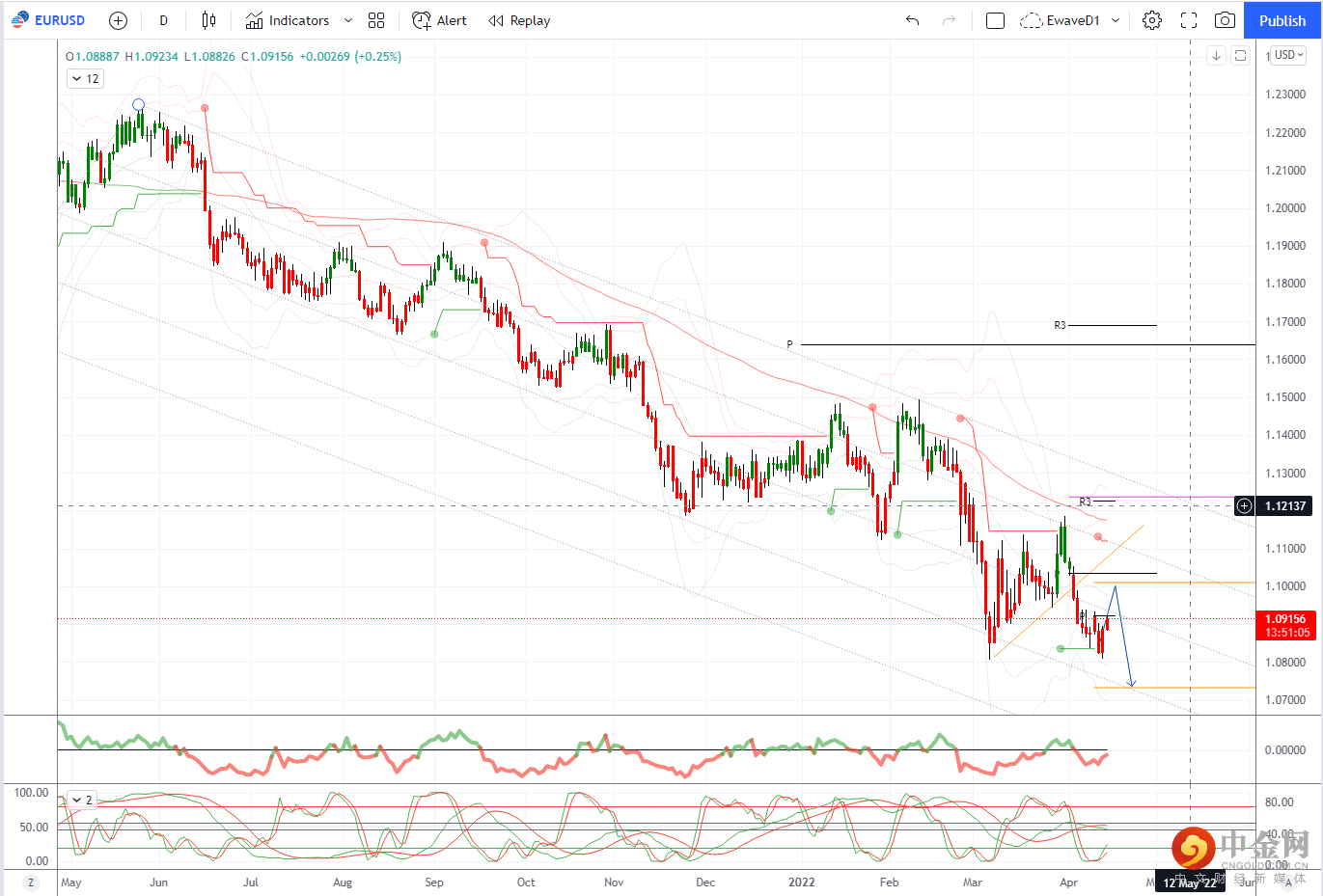Screen dimensions: 1323x896
Task: Expand the EwaveD1 layout dropdown arrow
Action: [x=1116, y=20]
